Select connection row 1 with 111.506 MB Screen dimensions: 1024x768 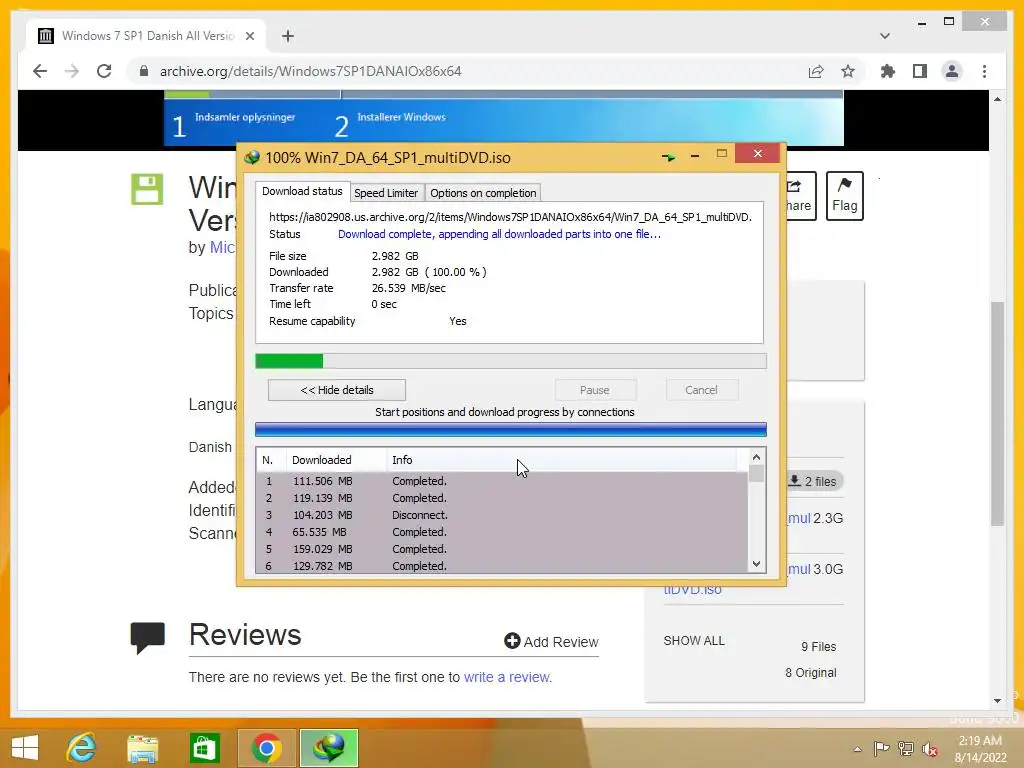point(502,481)
